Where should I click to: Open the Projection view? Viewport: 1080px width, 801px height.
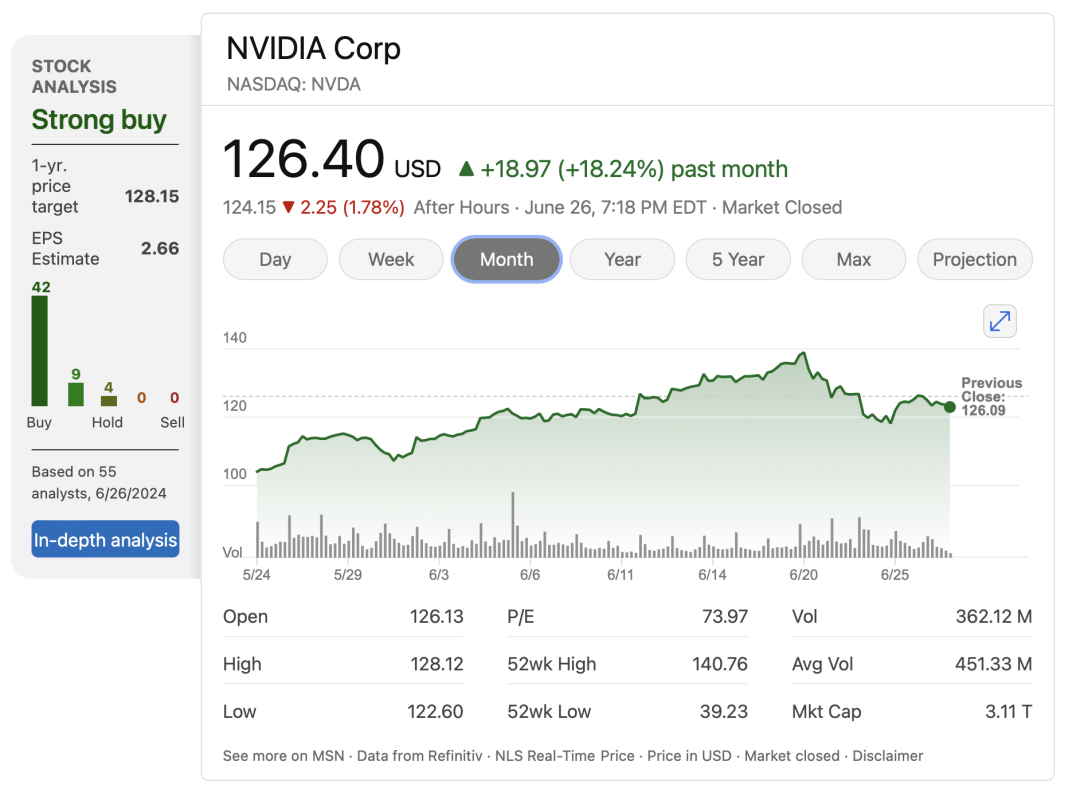coord(974,259)
